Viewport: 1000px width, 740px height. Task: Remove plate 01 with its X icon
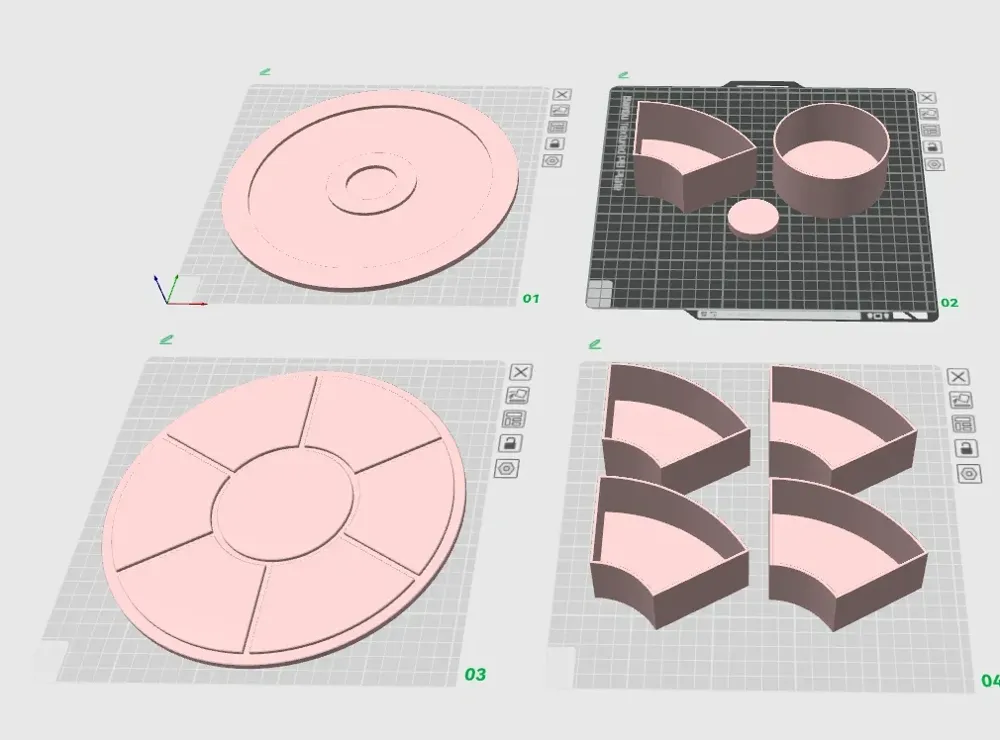pos(562,94)
